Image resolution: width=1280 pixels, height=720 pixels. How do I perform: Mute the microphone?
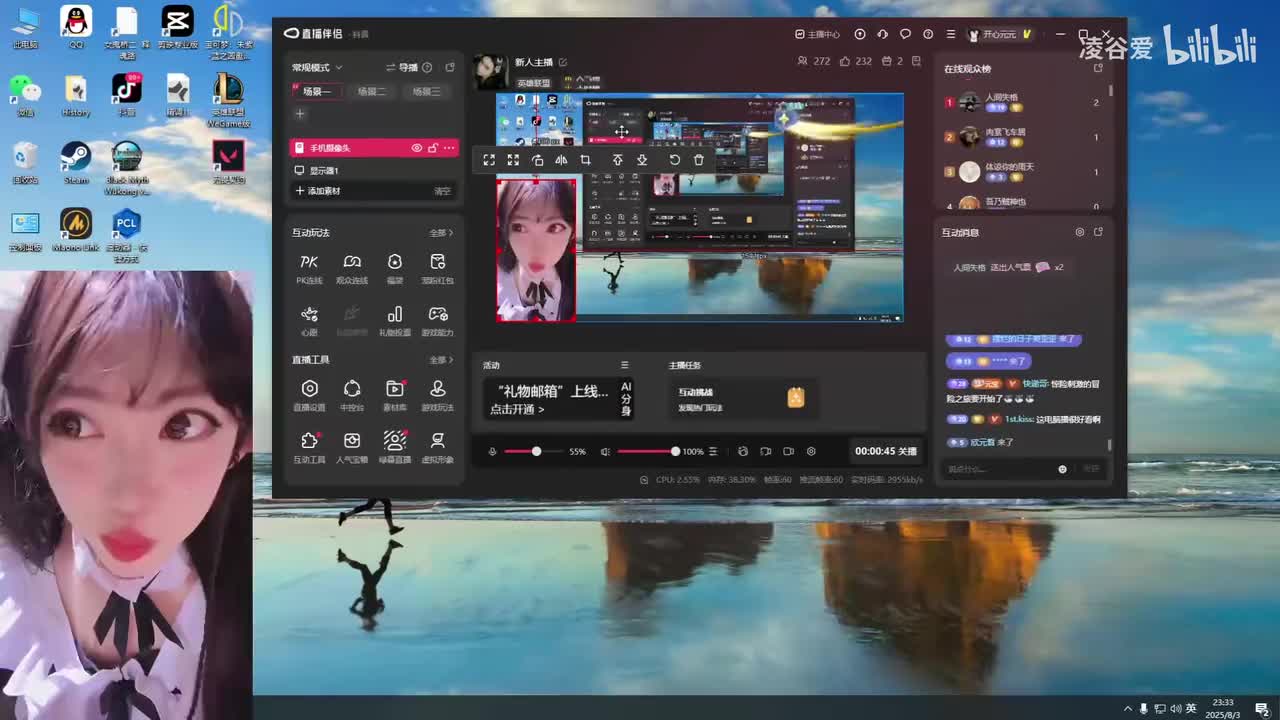point(492,452)
